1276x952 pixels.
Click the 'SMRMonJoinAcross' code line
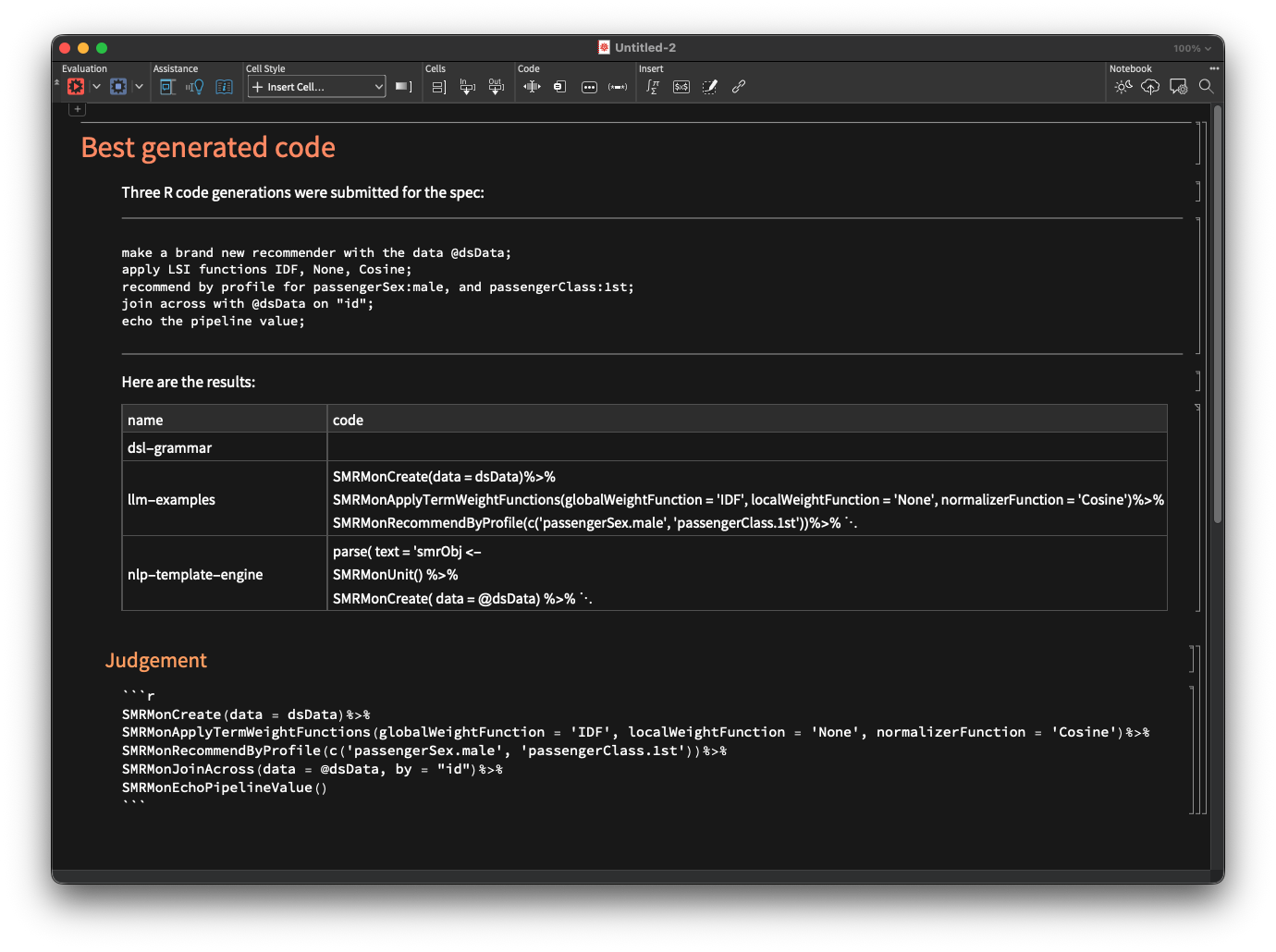(x=313, y=769)
